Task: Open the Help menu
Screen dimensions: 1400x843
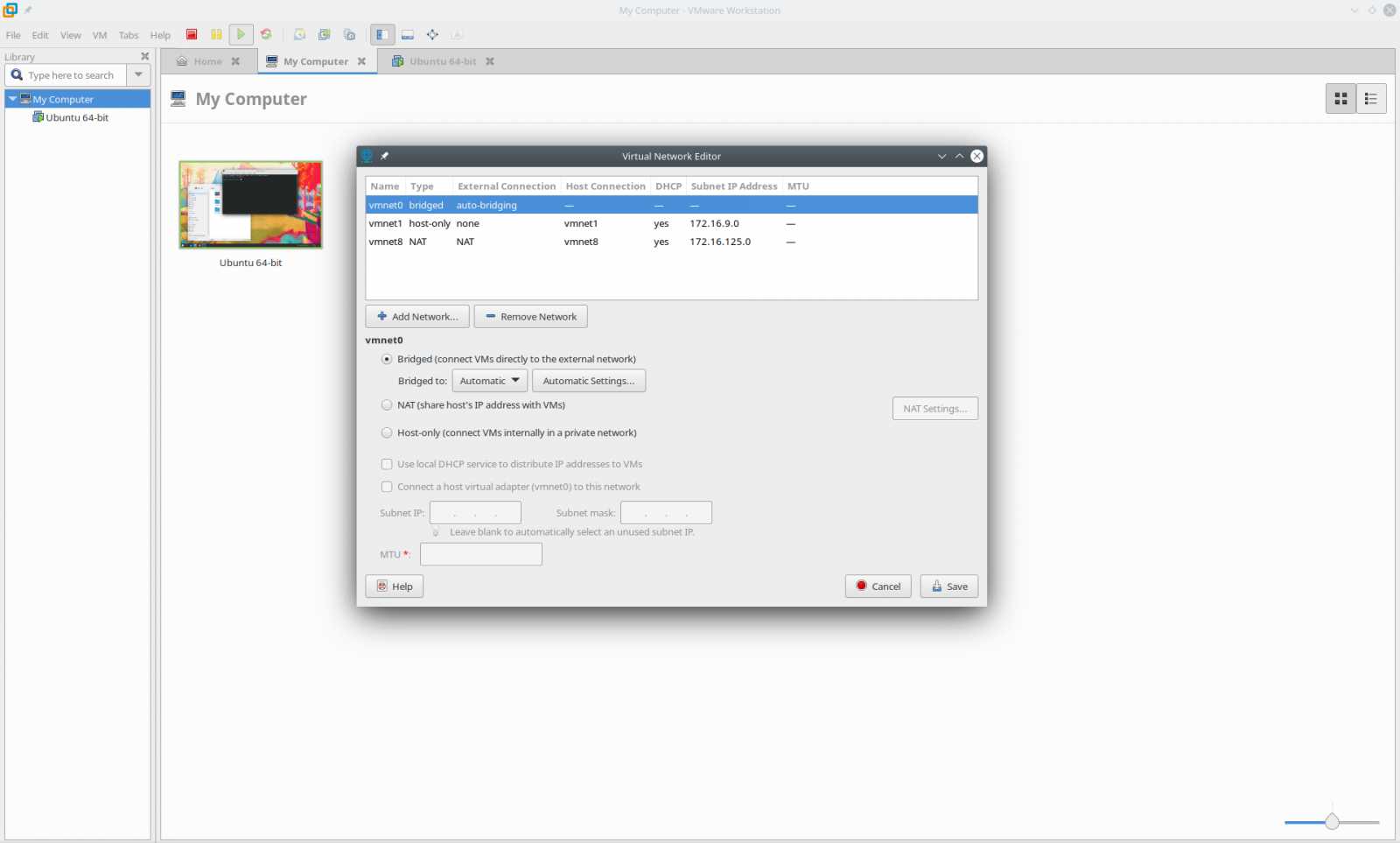Action: [160, 35]
